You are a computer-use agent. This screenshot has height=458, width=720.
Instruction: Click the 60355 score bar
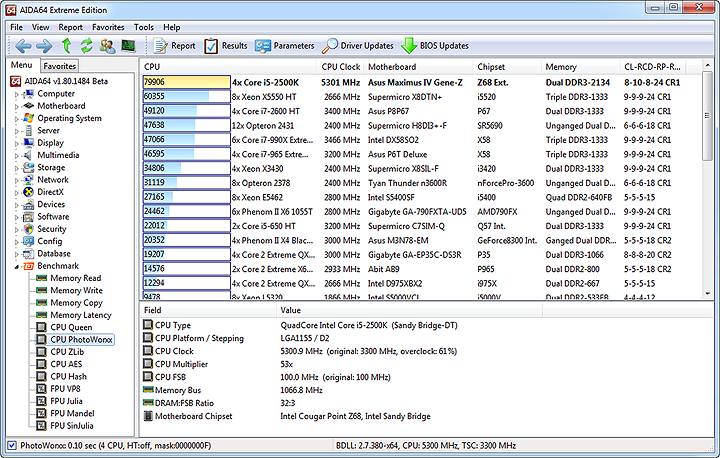186,96
